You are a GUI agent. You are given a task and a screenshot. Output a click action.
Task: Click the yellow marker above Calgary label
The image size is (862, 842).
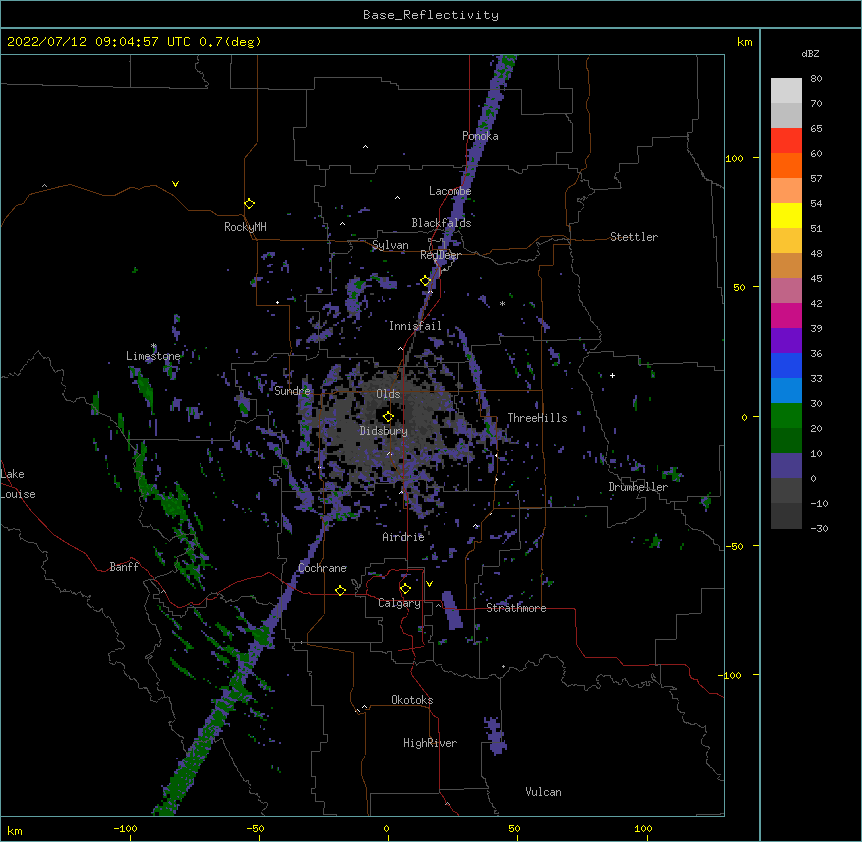tap(405, 589)
